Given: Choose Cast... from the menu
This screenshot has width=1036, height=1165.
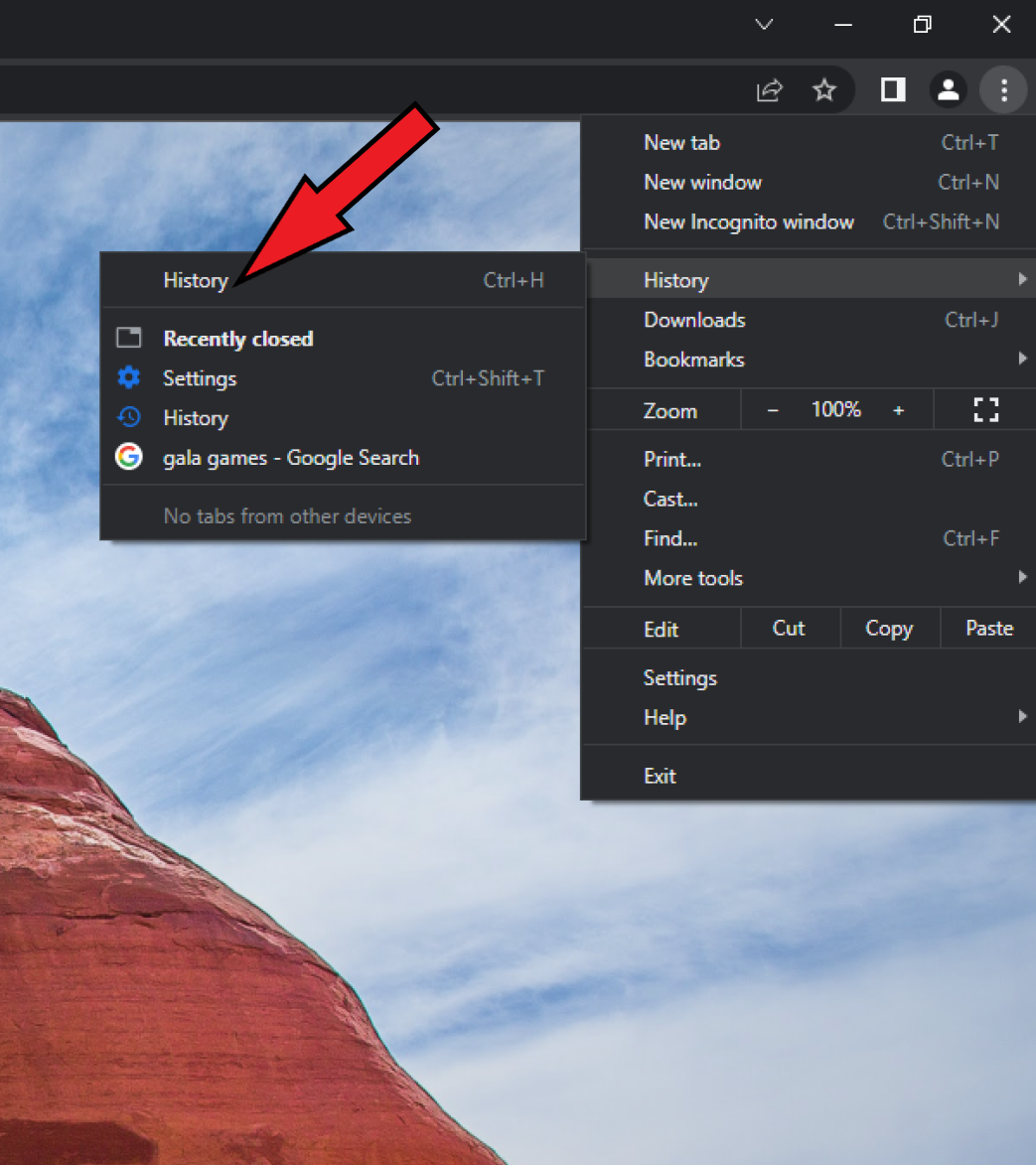Looking at the screenshot, I should pyautogui.click(x=809, y=499).
